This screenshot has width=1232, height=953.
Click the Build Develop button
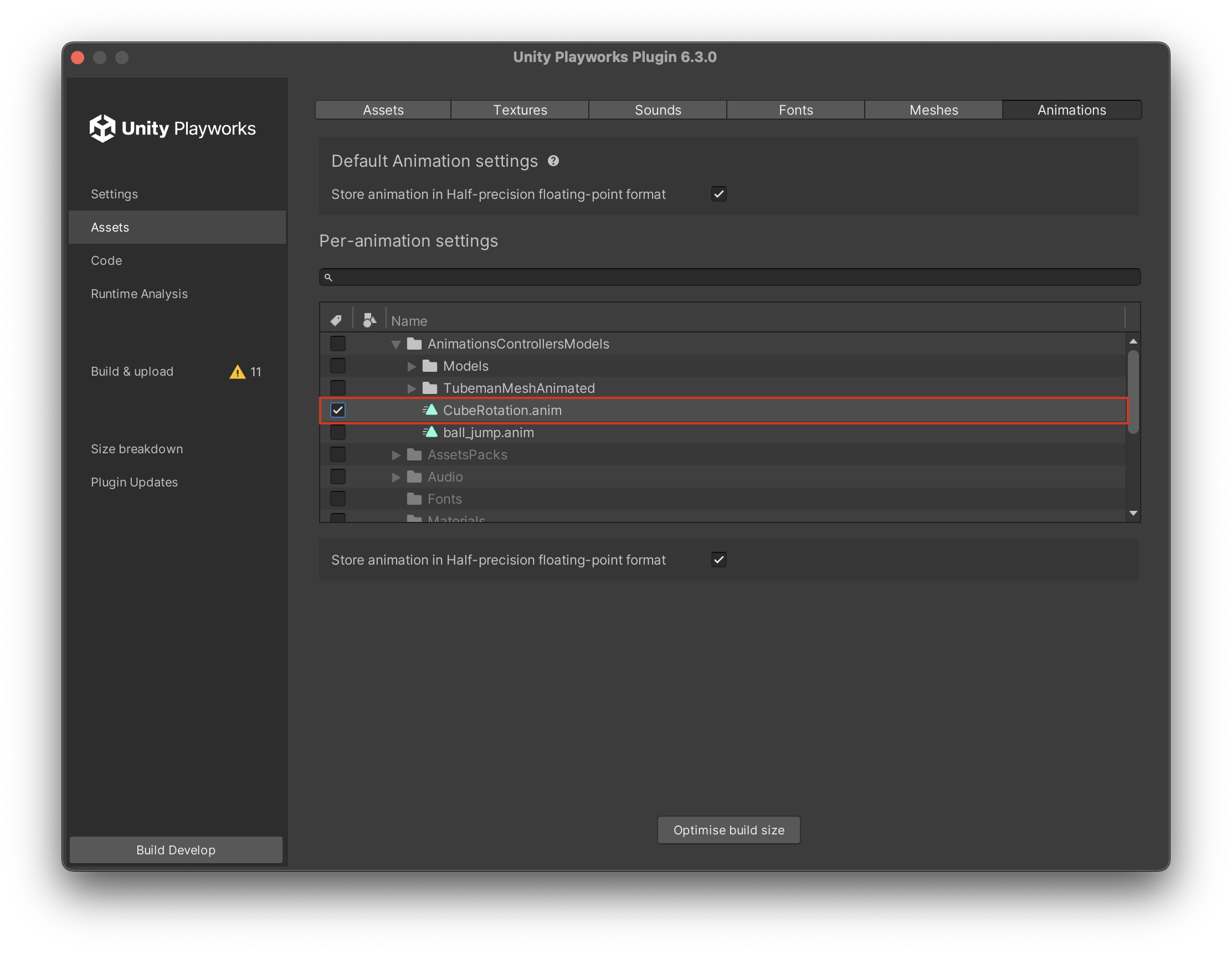176,850
